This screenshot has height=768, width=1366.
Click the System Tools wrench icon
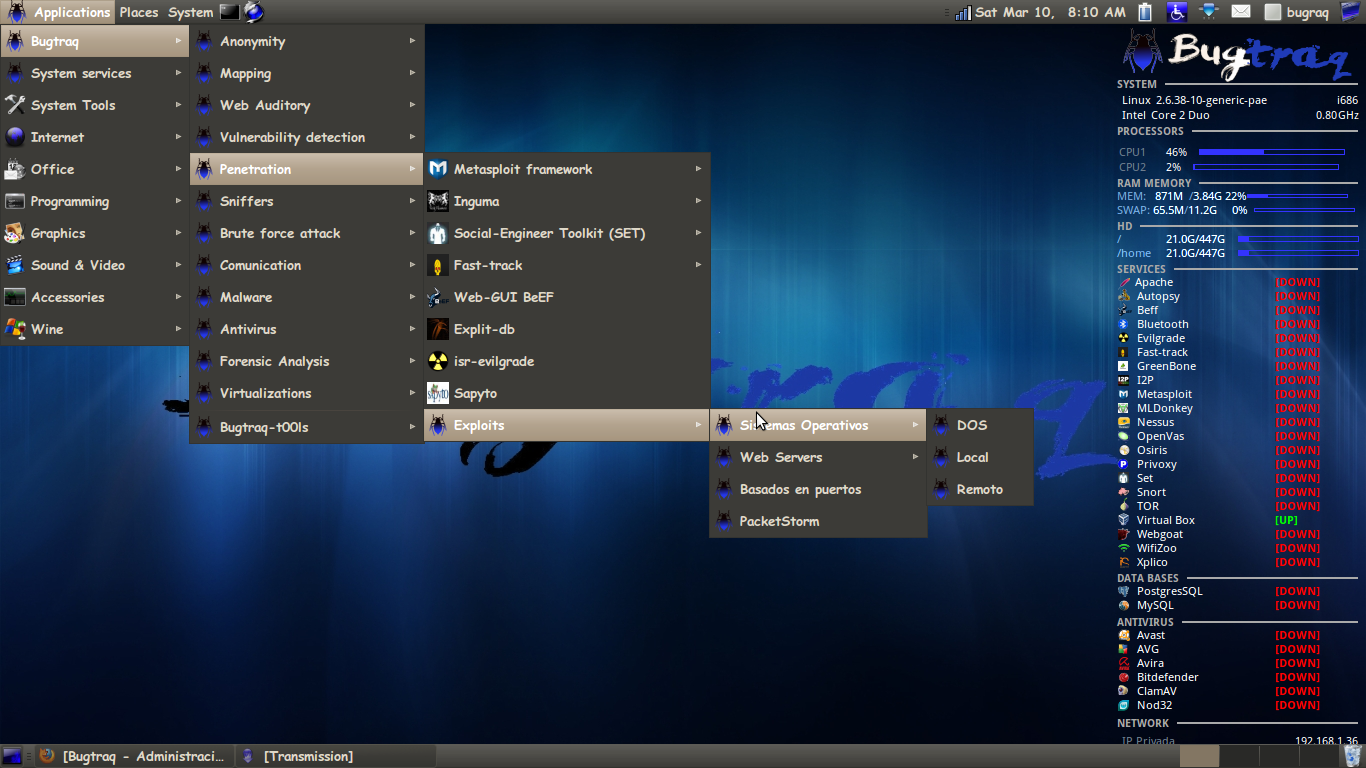[15, 105]
